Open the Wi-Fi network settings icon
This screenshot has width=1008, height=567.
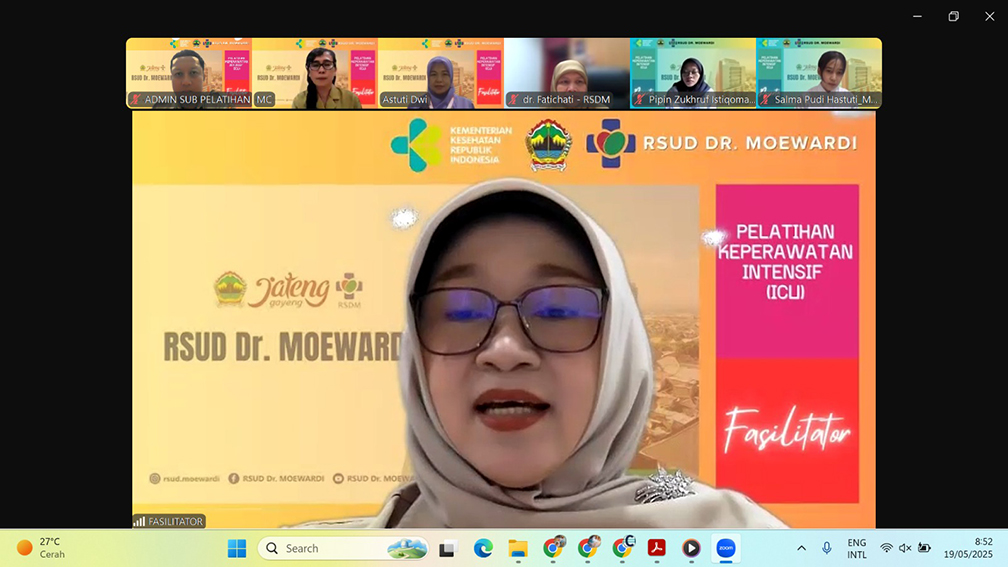point(886,548)
